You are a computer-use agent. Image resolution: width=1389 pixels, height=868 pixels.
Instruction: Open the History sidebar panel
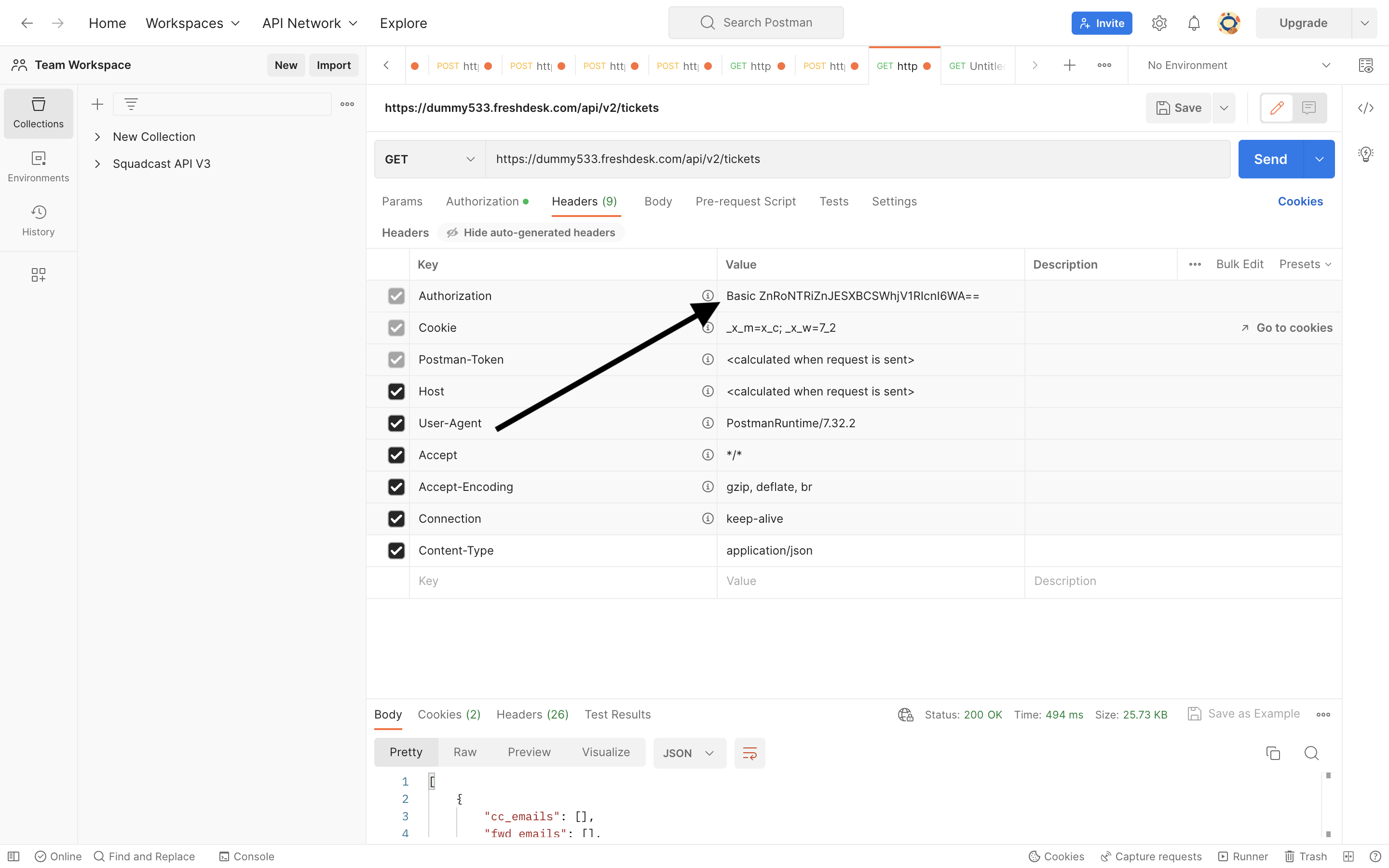(39, 220)
